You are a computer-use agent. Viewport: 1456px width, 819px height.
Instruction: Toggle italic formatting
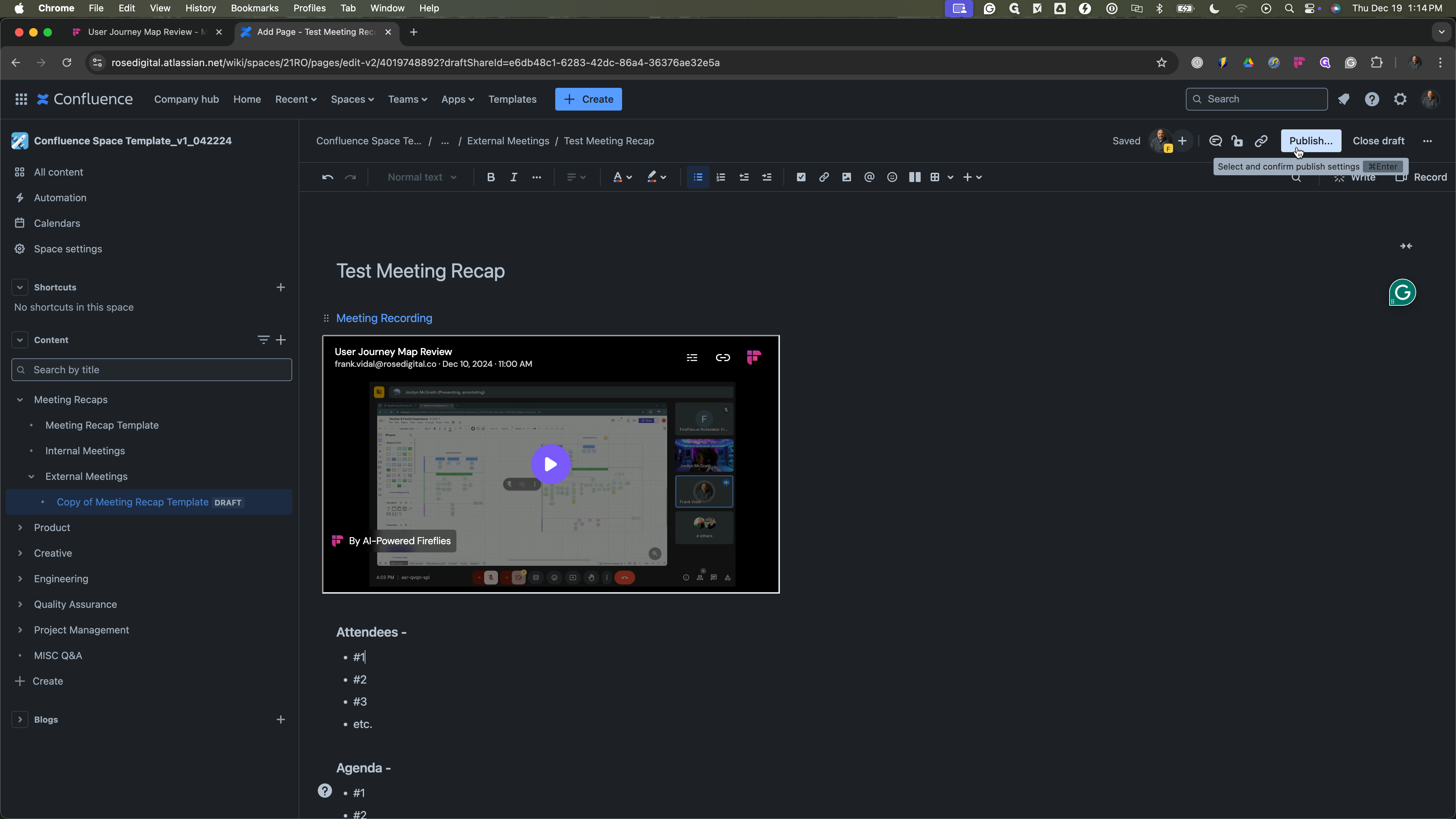[x=513, y=177]
